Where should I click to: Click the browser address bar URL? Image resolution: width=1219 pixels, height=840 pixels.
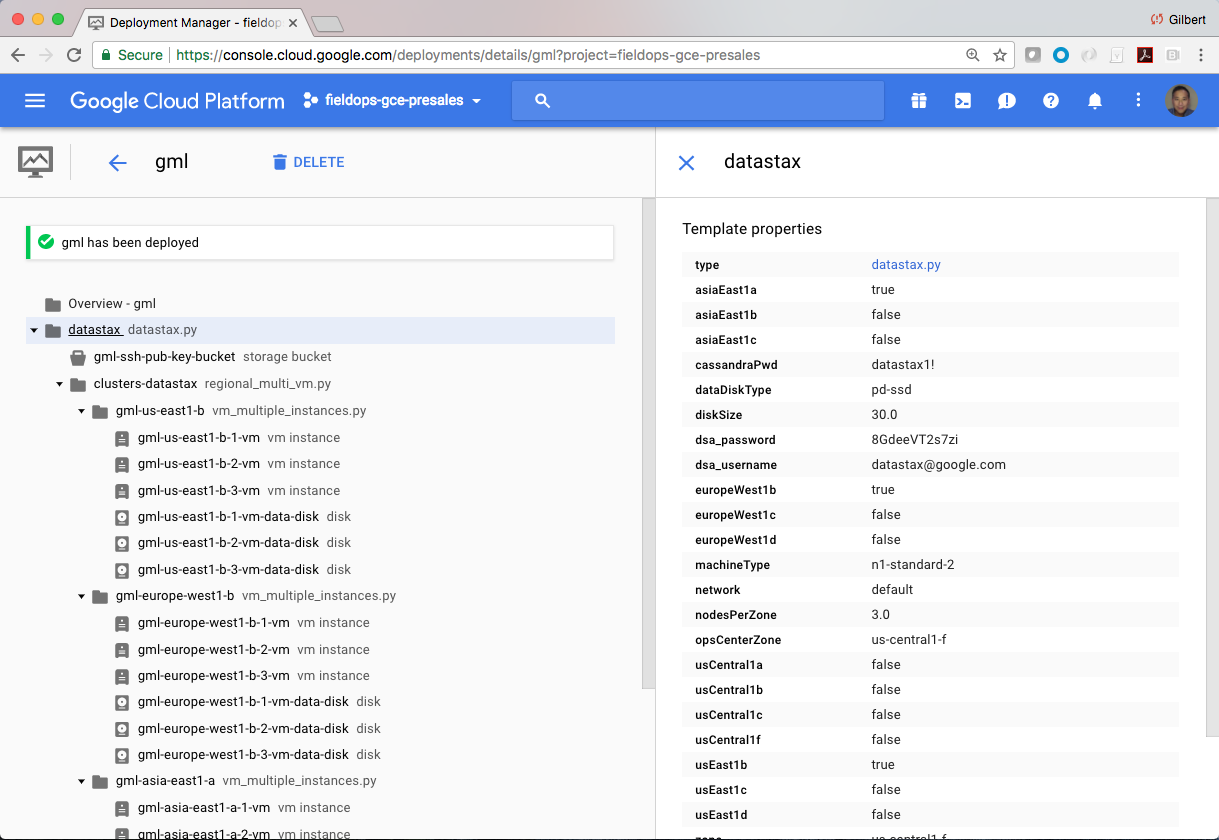tap(468, 55)
